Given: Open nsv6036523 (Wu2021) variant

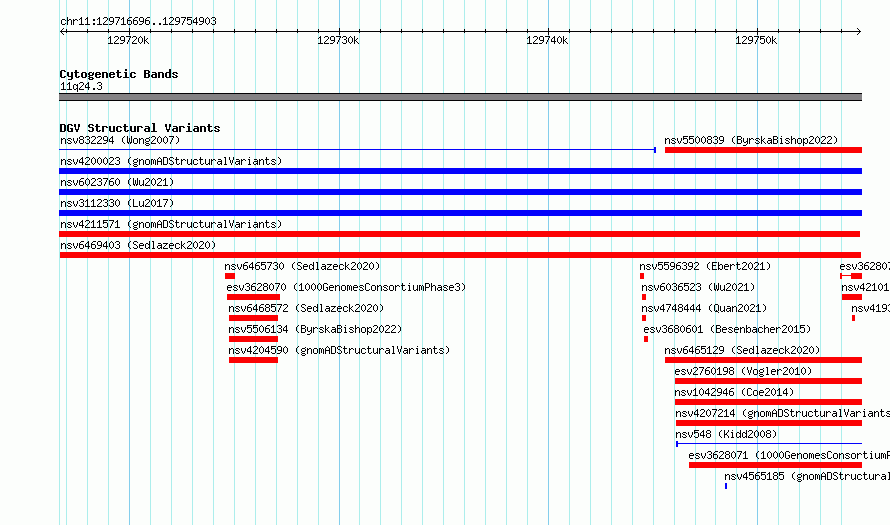Looking at the screenshot, I should (698, 287).
